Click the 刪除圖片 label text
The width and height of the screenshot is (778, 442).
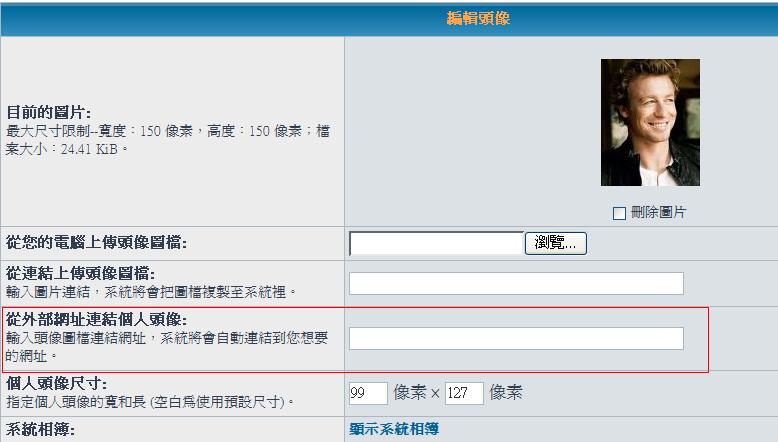point(658,213)
